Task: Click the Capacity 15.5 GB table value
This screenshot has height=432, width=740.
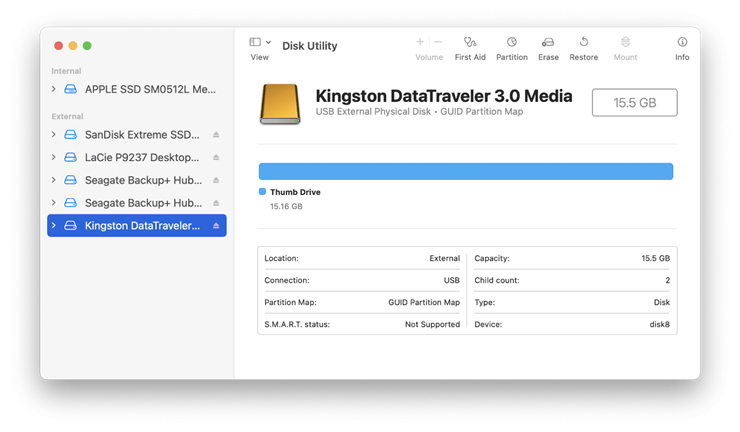Action: [x=656, y=258]
